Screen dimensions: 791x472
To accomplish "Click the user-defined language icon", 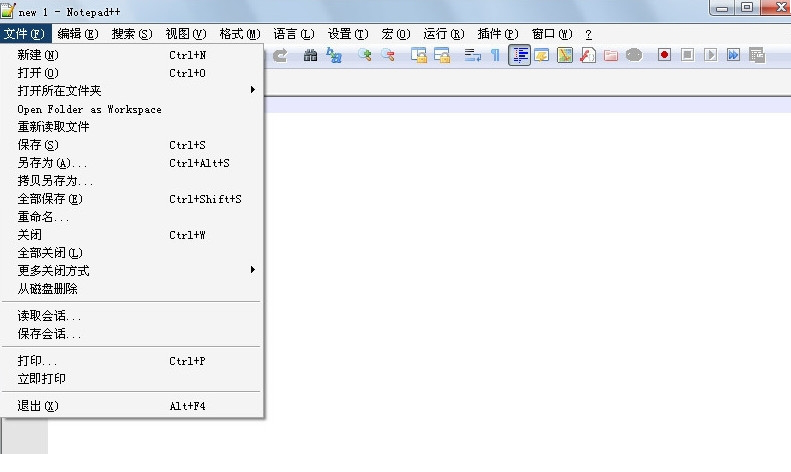I will [x=542, y=55].
